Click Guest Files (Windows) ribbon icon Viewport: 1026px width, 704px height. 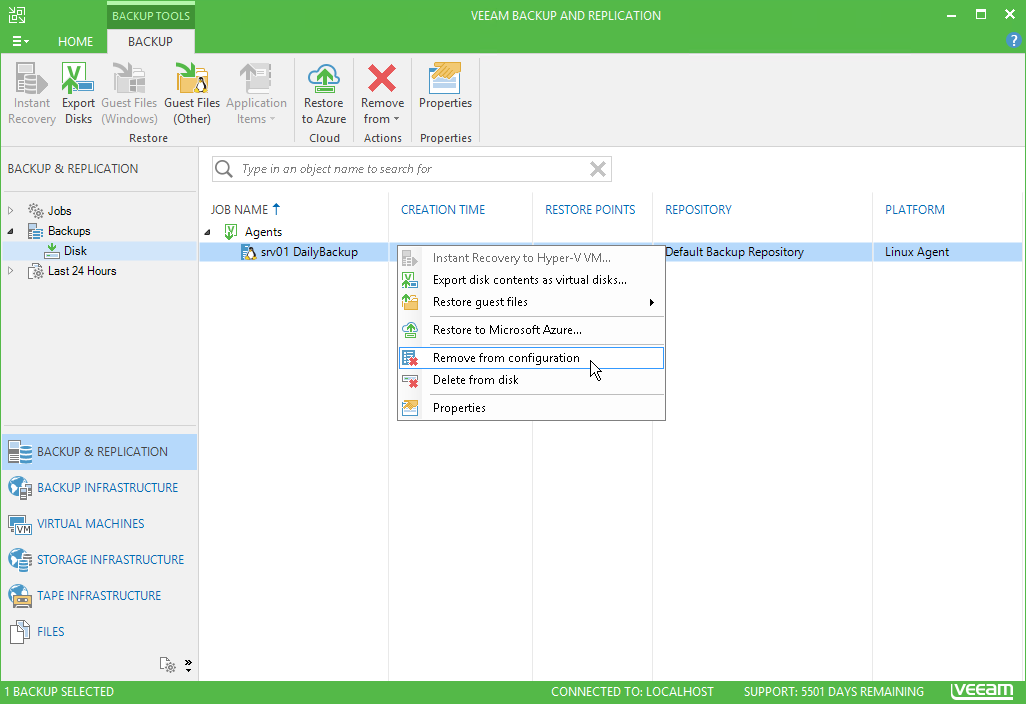129,93
